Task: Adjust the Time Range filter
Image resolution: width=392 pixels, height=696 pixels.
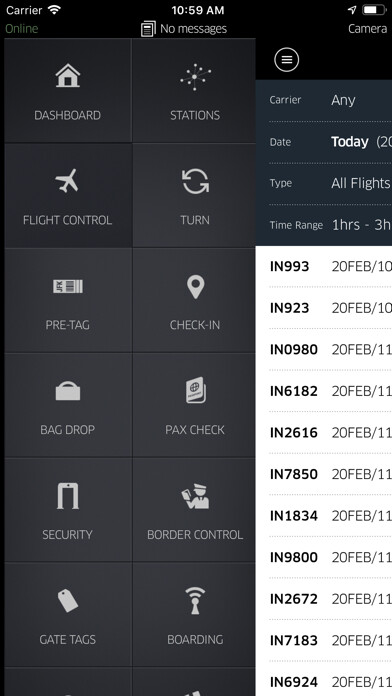Action: coord(324,225)
